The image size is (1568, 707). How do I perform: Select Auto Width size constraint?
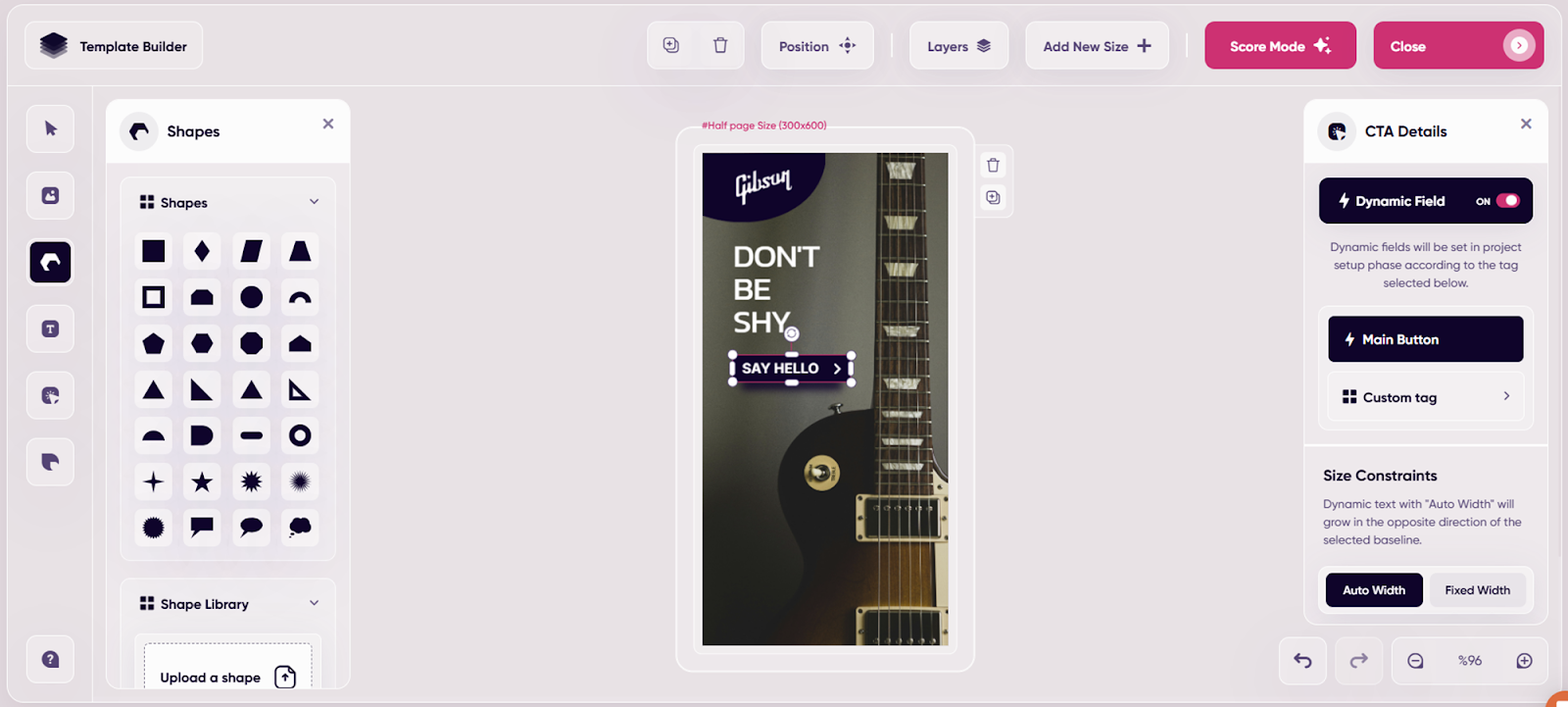click(x=1373, y=590)
